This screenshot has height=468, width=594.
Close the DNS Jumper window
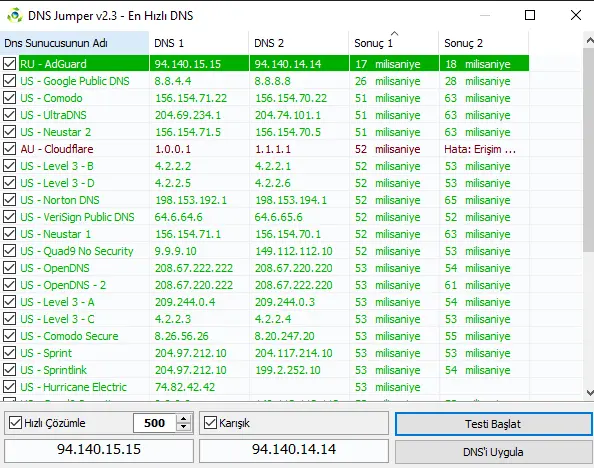(576, 15)
